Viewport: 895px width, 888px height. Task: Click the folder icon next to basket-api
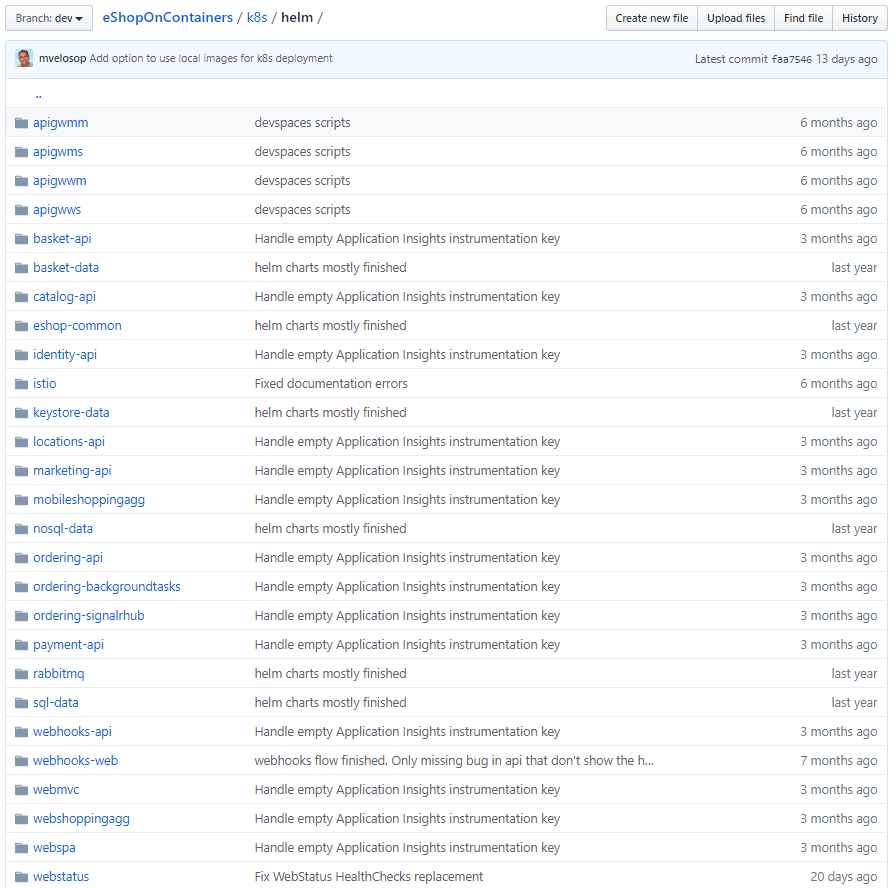pos(20,238)
